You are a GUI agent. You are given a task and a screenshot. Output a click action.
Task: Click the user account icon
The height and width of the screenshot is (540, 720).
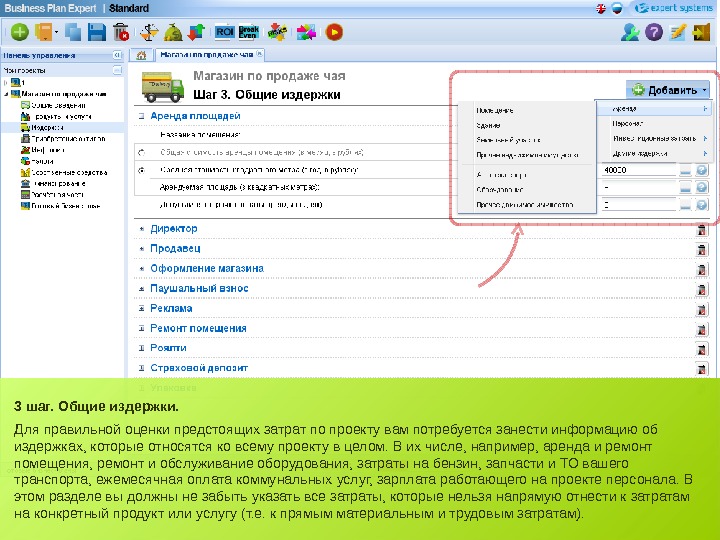pos(630,32)
